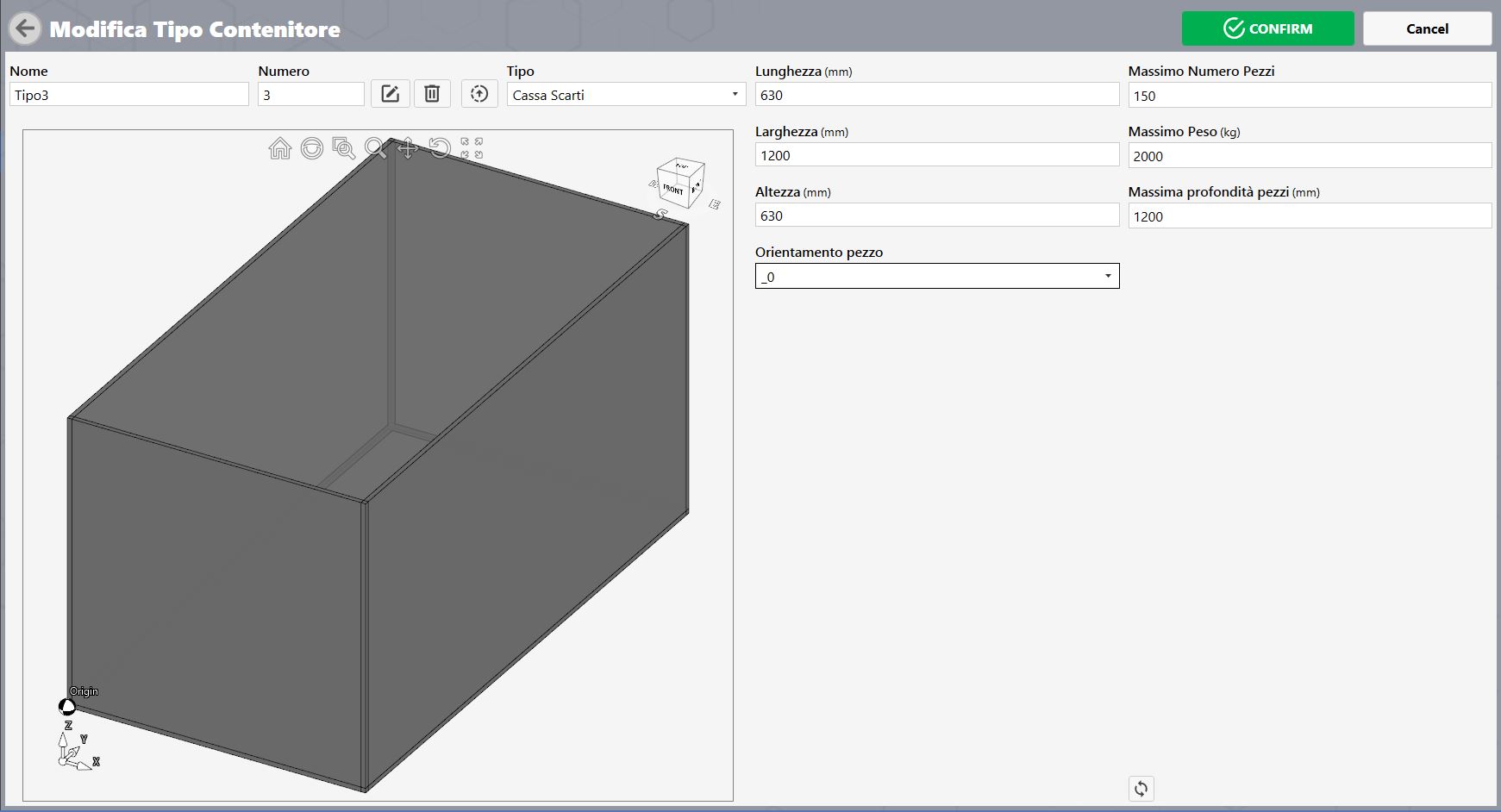Open the Orientamento pezzo dropdown
Viewport: 1501px width, 812px height.
pyautogui.click(x=937, y=277)
